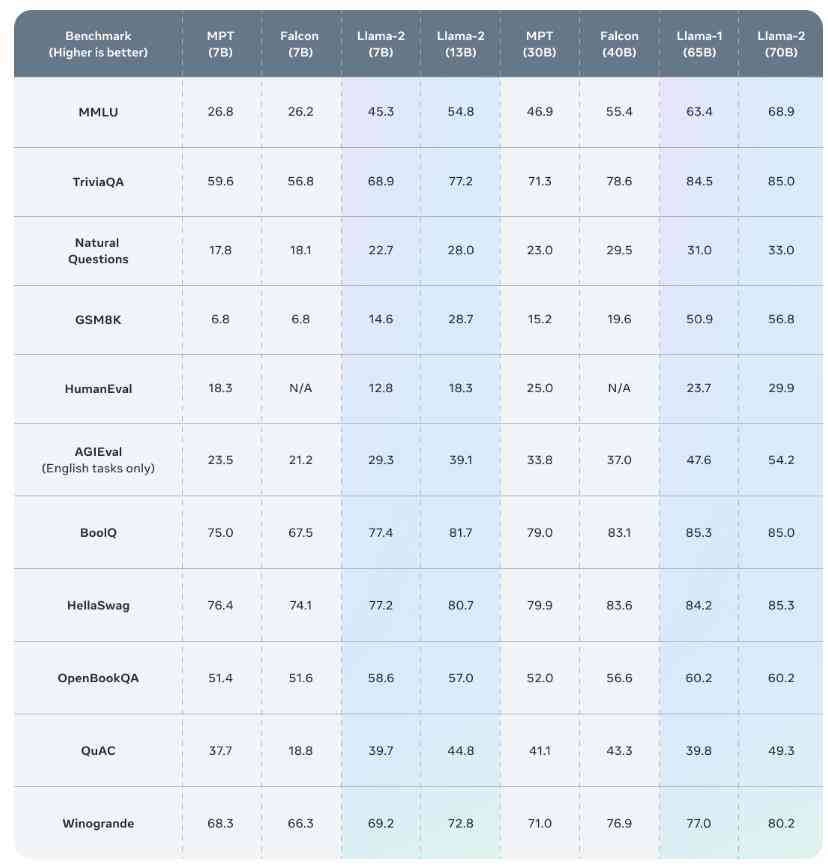Image resolution: width=828 pixels, height=867 pixels.
Task: Select the HumanEval row label
Action: coord(98,389)
